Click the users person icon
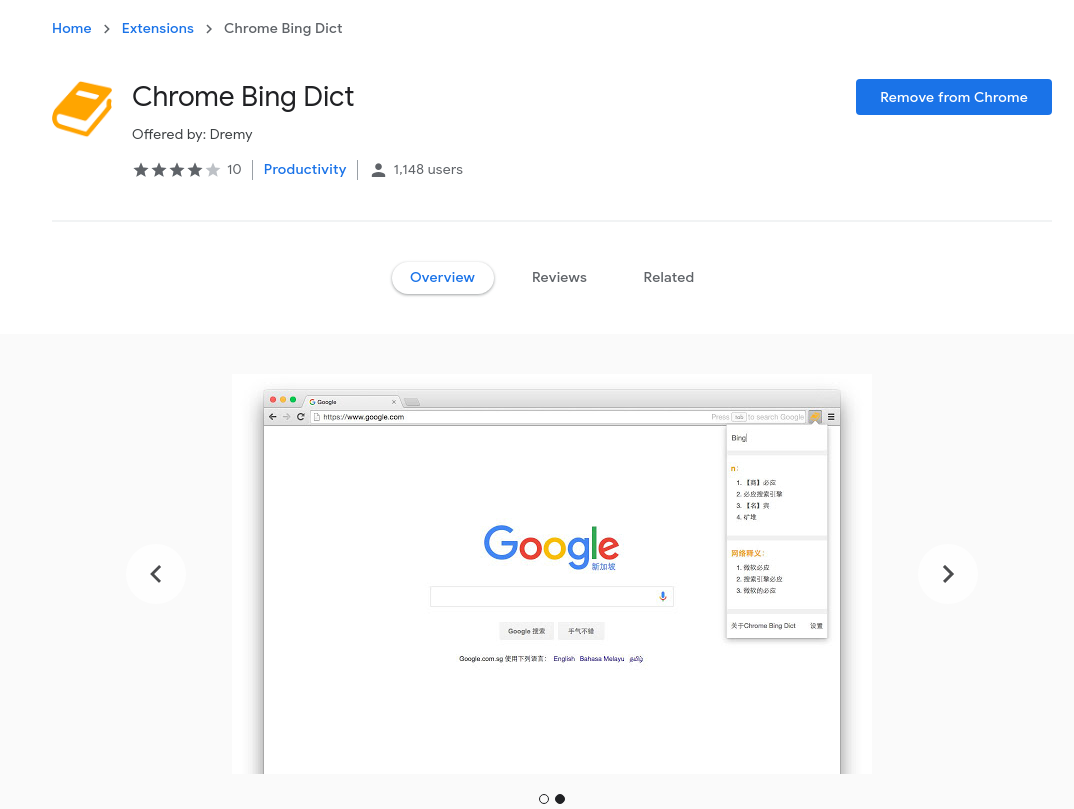The image size is (1074, 809). pos(378,170)
